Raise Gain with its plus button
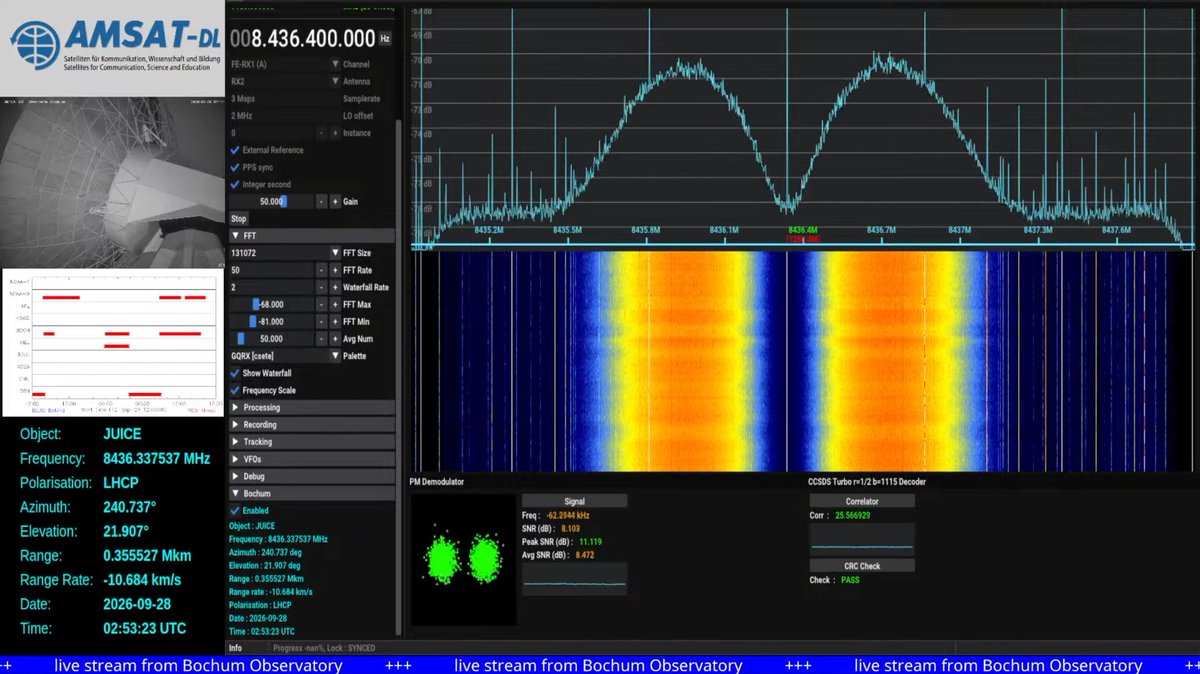1200x674 pixels. (x=335, y=201)
